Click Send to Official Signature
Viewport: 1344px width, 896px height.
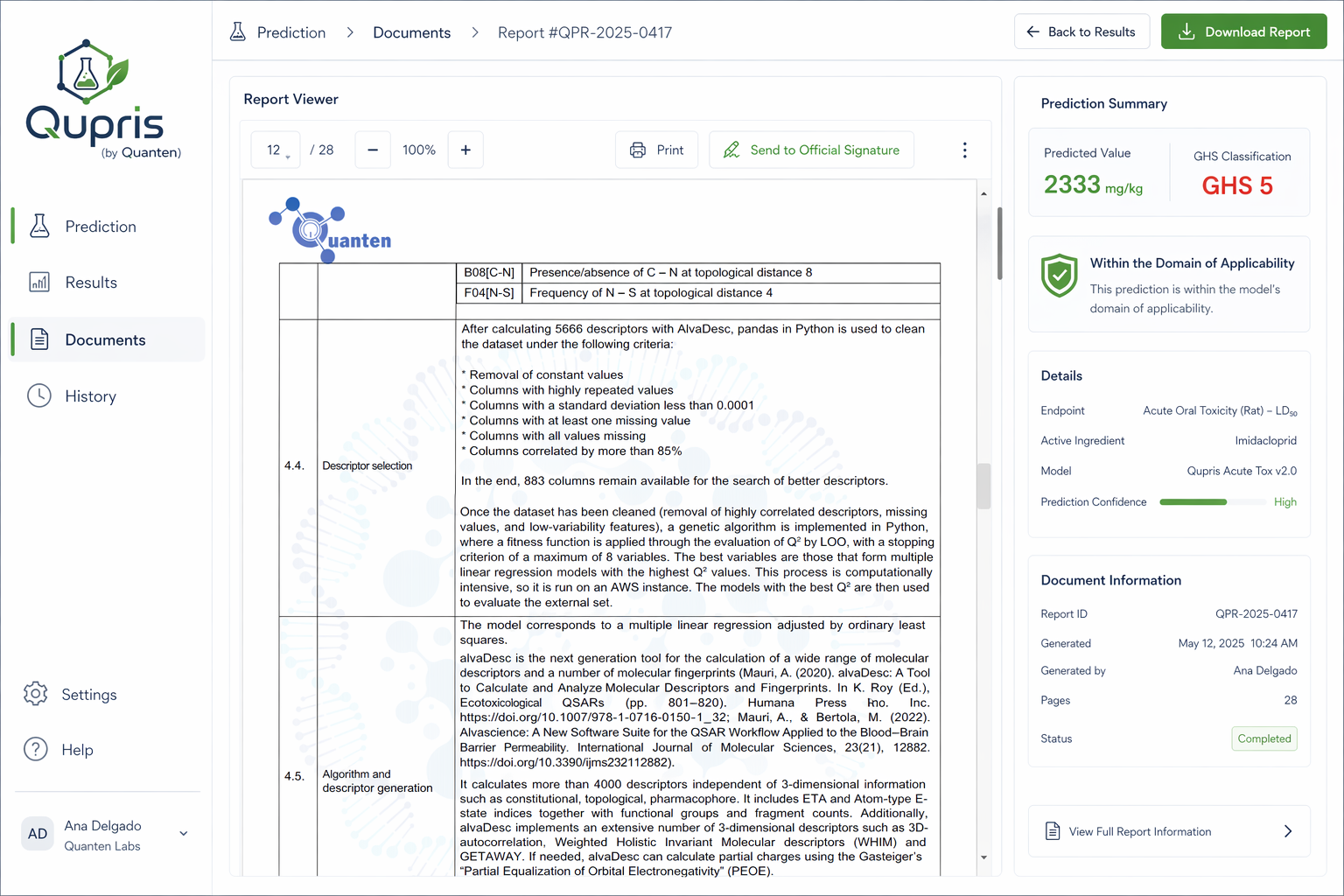(811, 150)
